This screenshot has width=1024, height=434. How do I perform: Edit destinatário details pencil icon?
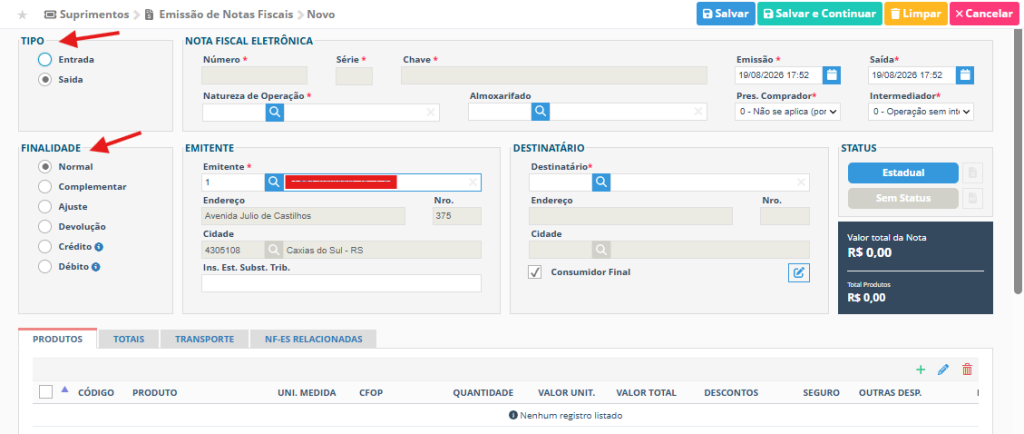[x=799, y=273]
